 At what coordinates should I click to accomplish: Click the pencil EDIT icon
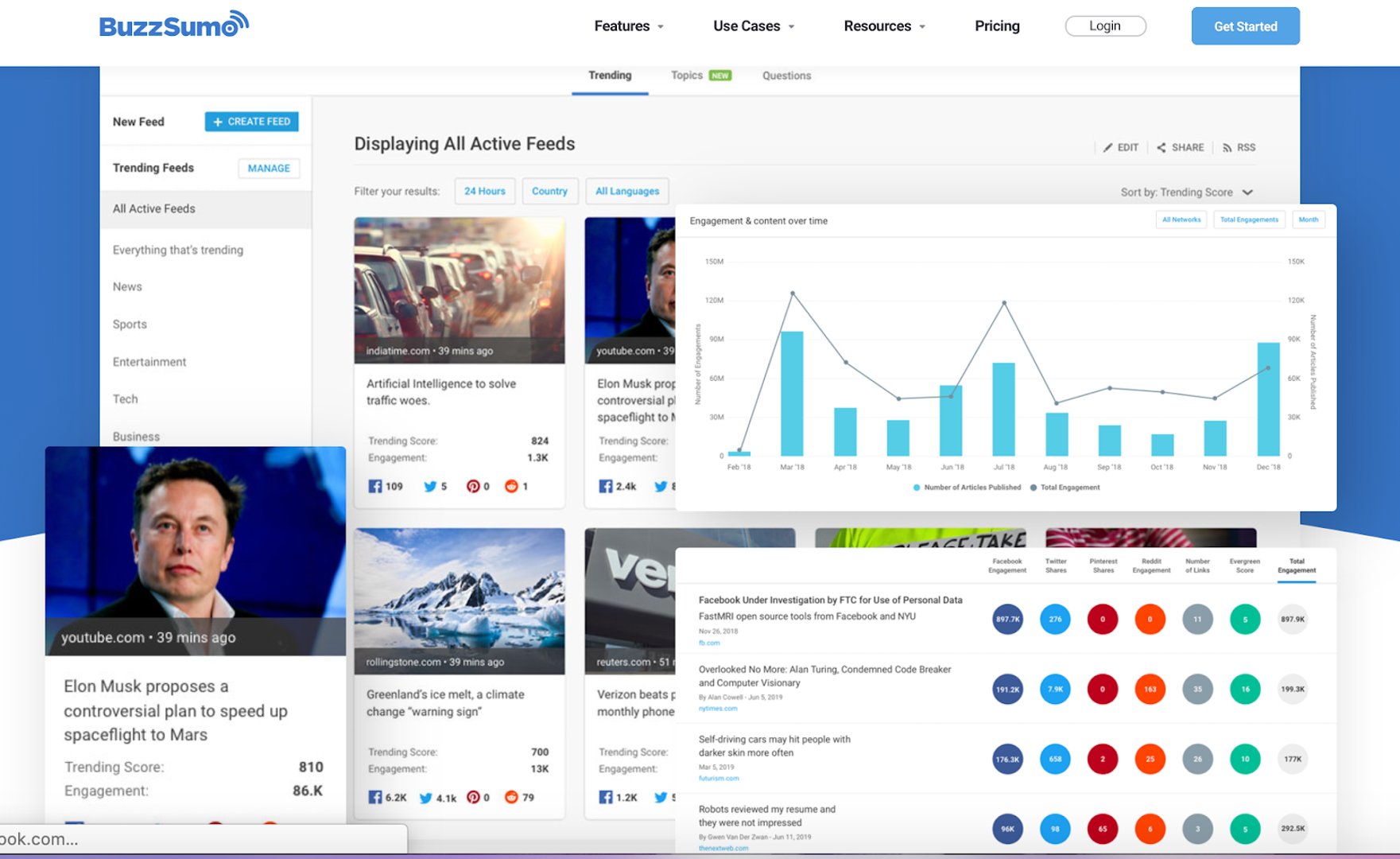1107,148
